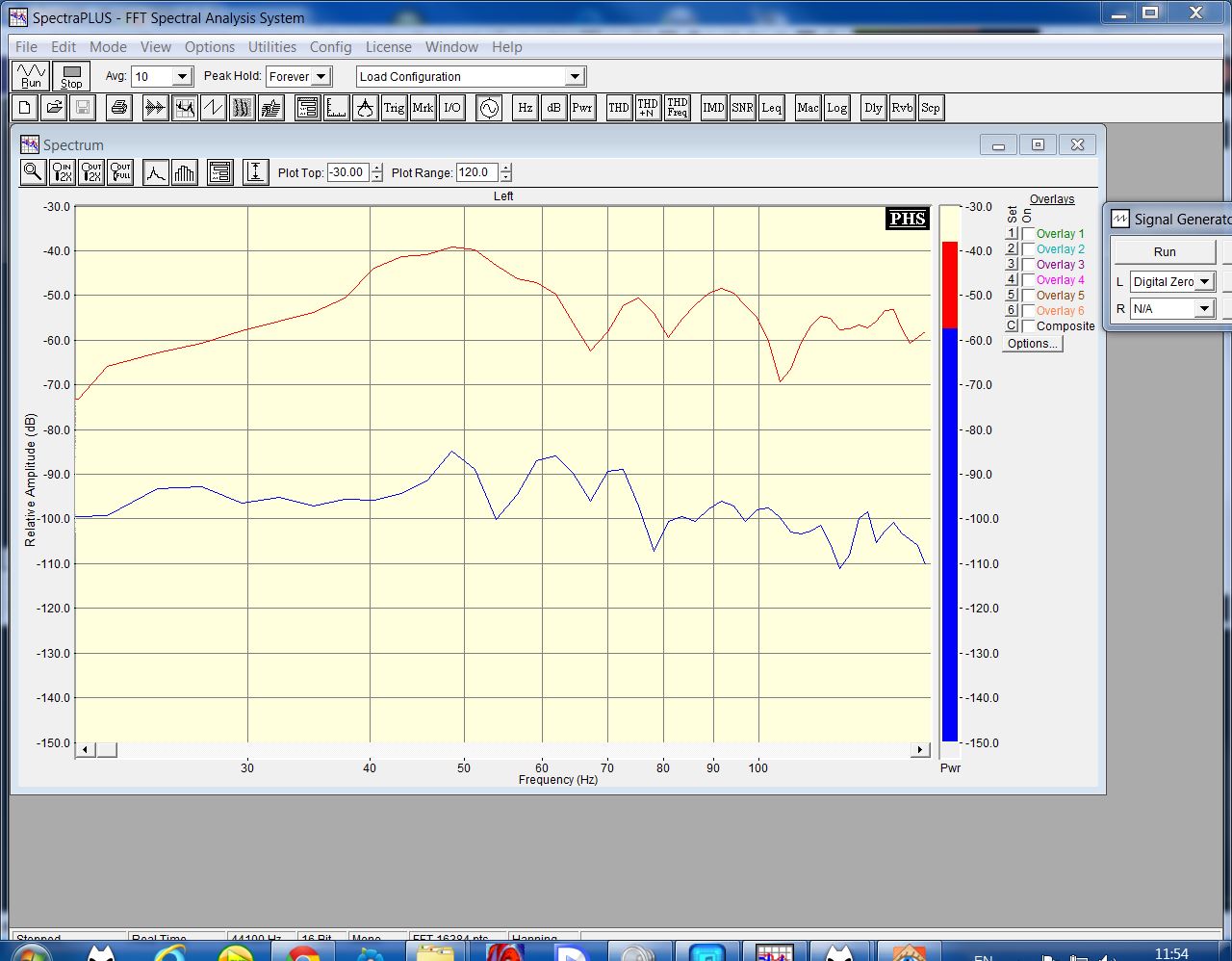Open the signal generator sine wave icon

(489, 108)
